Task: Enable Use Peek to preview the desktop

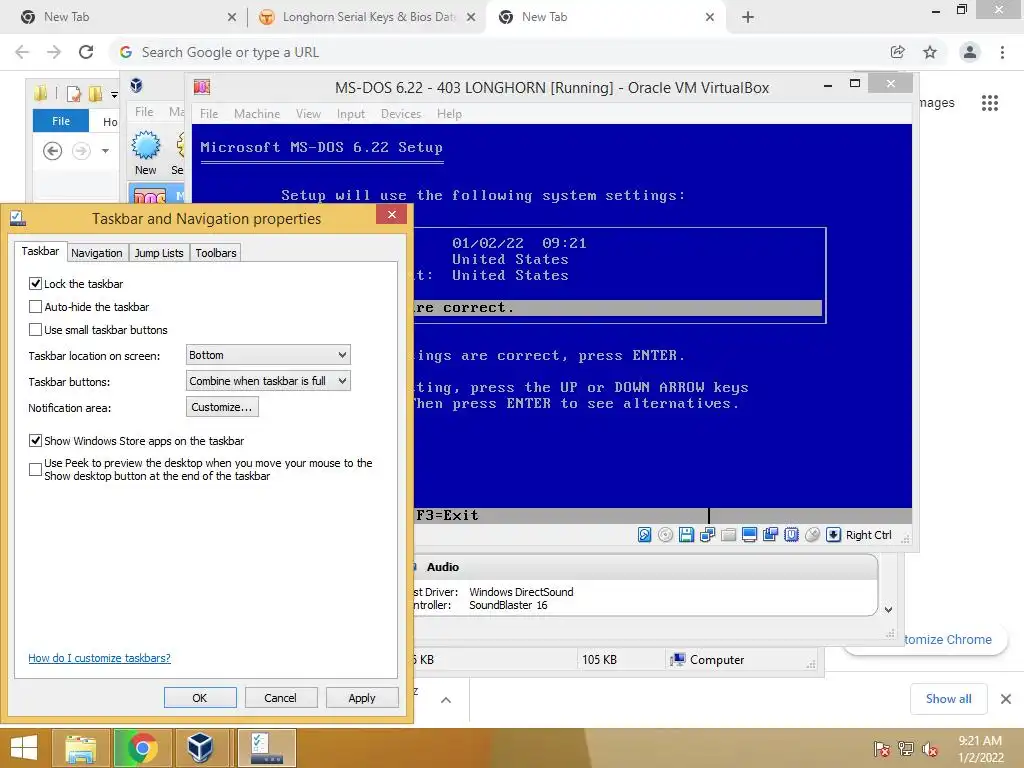Action: [x=35, y=470]
